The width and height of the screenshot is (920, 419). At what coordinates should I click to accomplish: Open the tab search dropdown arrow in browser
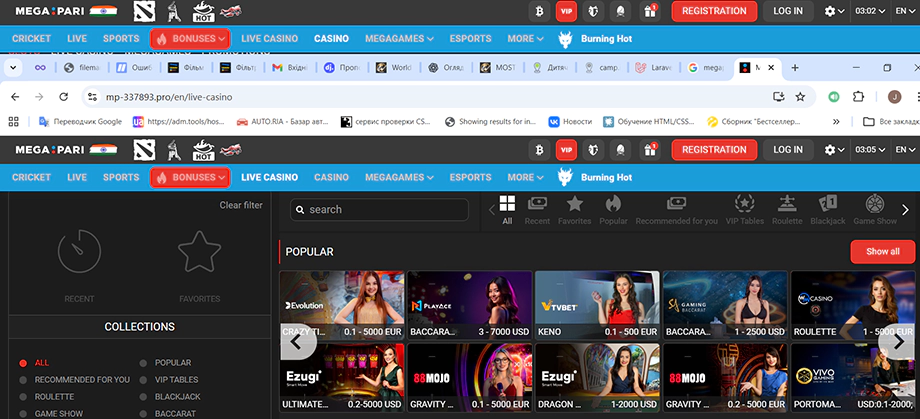point(14,68)
